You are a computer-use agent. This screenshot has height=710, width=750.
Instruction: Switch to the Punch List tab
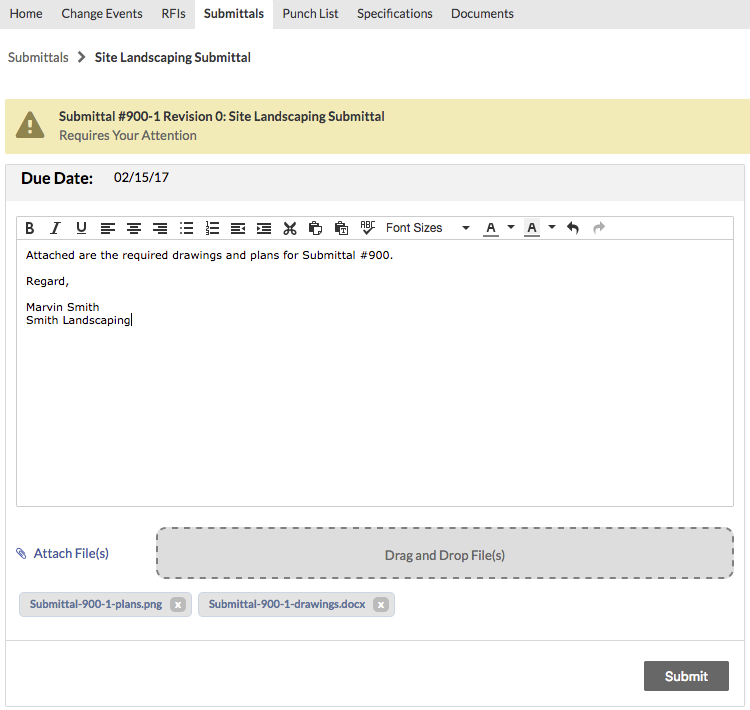click(x=310, y=14)
